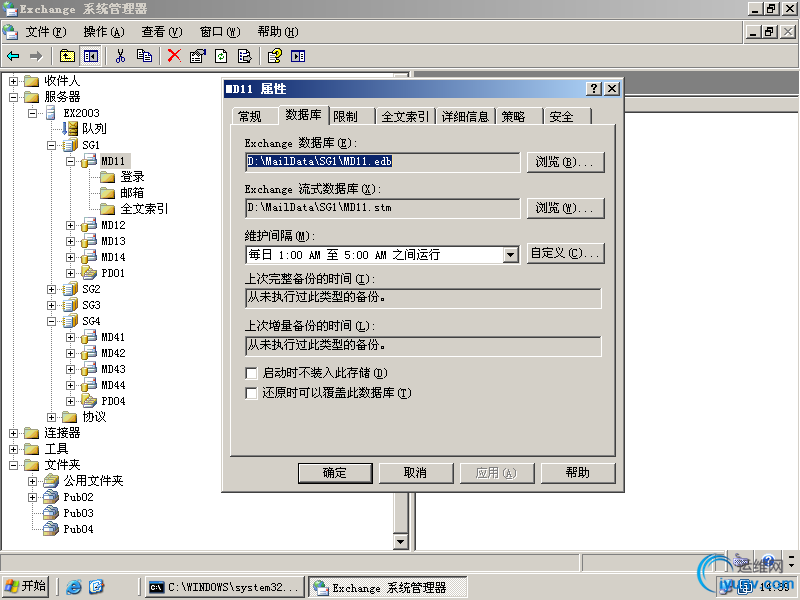Viewport: 800px width, 600px height.
Task: Open the Properties toolbar icon
Action: pos(197,56)
